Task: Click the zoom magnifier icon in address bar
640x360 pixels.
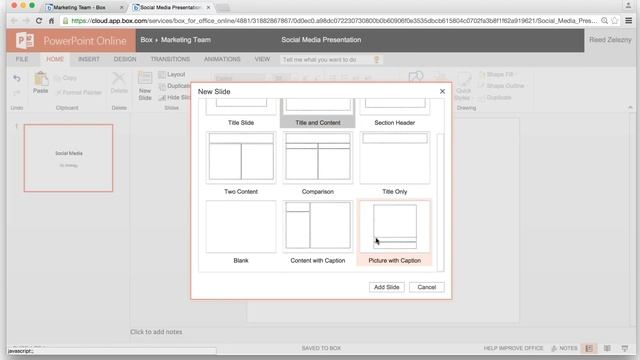Action: [604, 20]
